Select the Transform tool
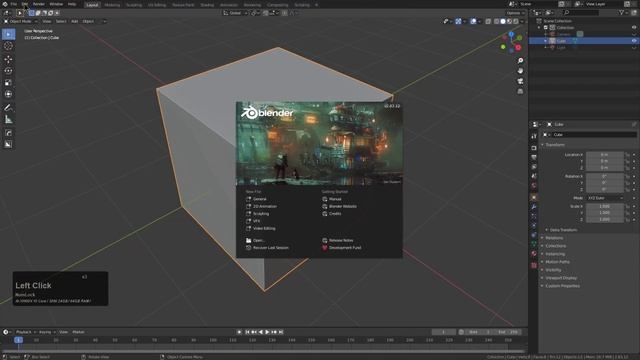Screen dimensions: 640x360 (8, 94)
